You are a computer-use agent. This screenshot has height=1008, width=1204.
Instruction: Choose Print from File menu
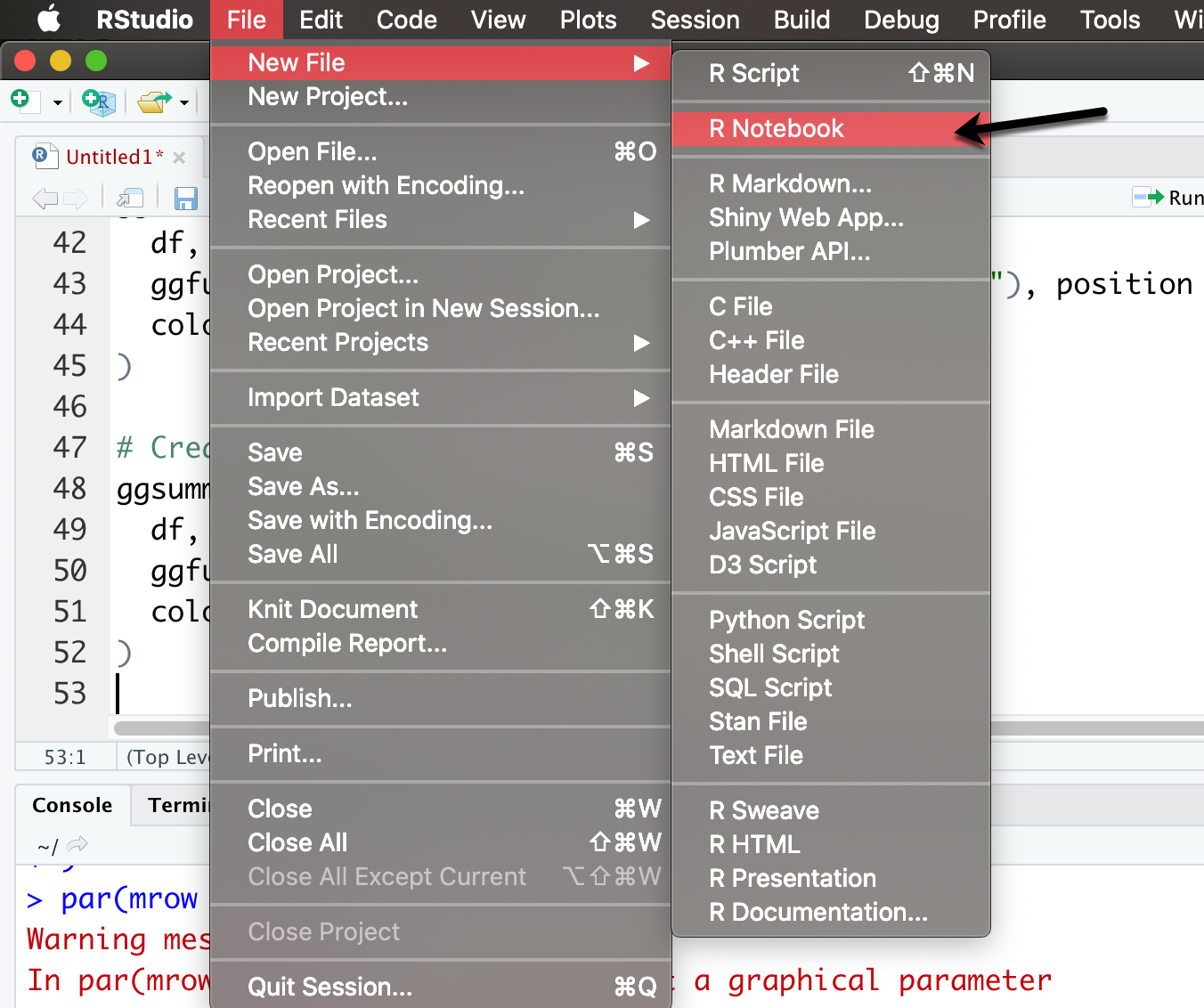(440, 753)
